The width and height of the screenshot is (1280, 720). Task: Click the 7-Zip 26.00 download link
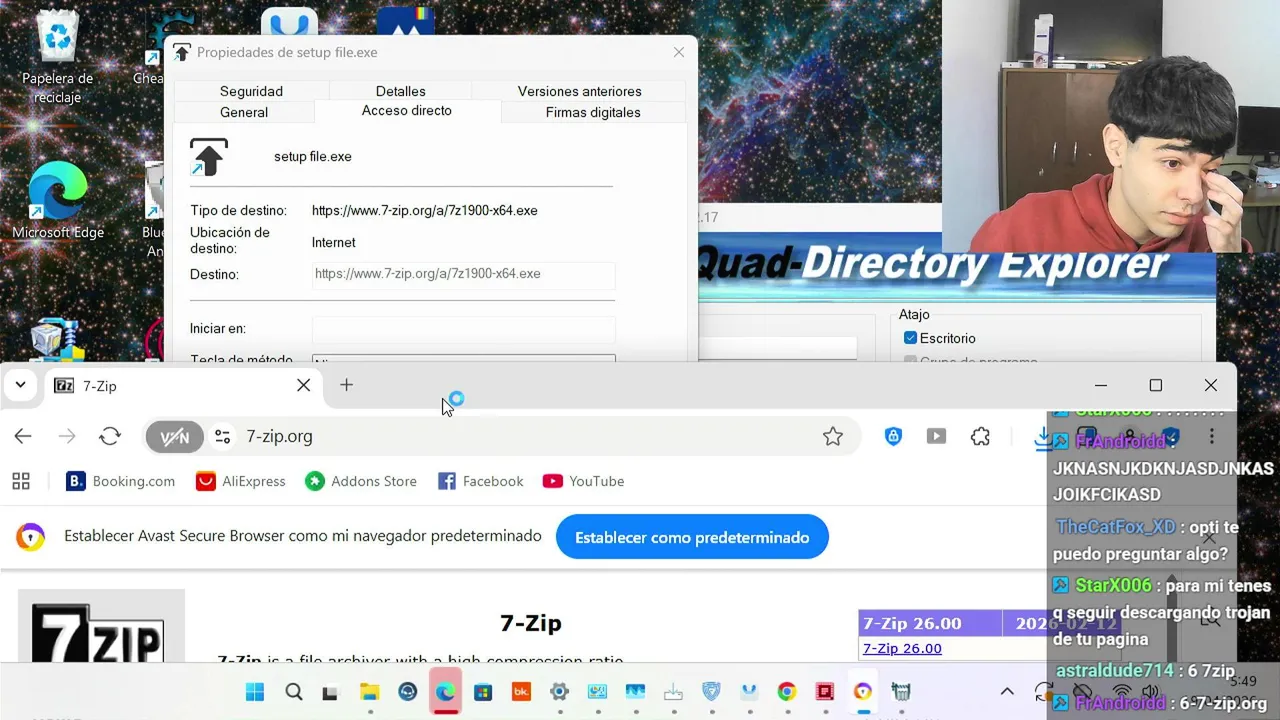pyautogui.click(x=902, y=648)
